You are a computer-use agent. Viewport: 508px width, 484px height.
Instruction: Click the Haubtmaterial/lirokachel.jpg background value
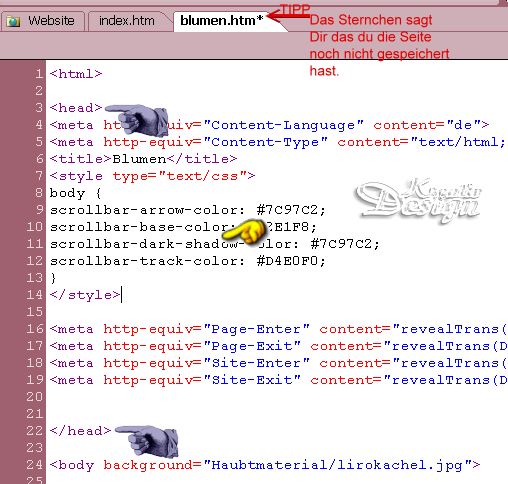pyautogui.click(x=337, y=465)
